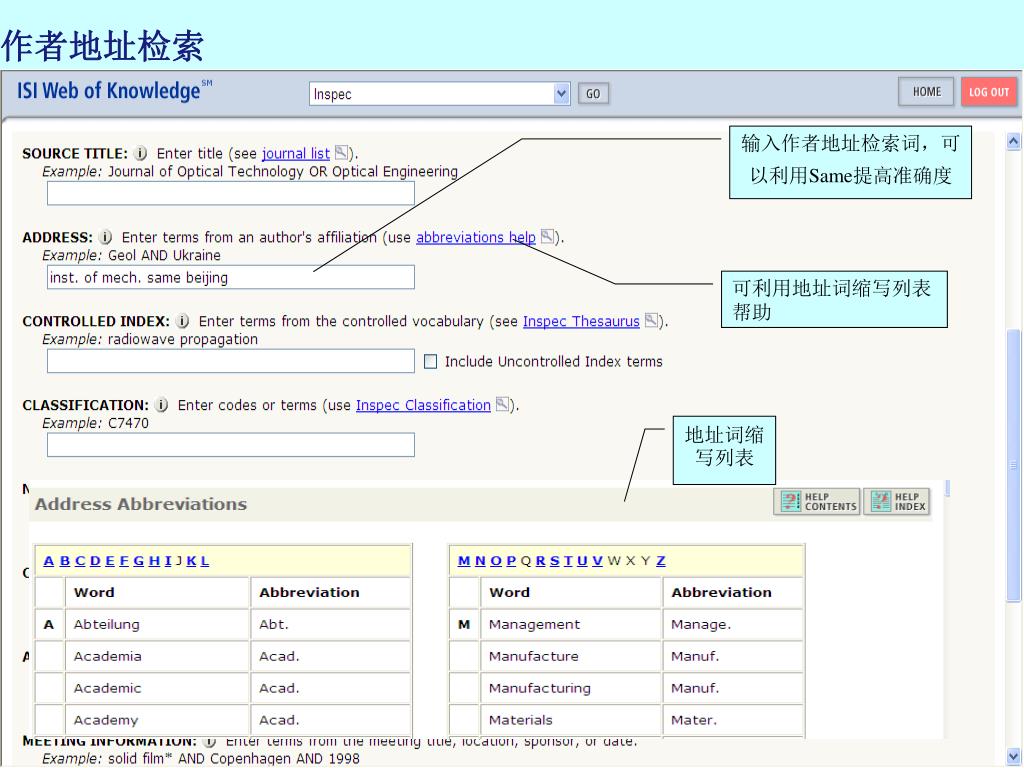
Task: Click the page scrollbar down arrow
Action: point(1014,756)
